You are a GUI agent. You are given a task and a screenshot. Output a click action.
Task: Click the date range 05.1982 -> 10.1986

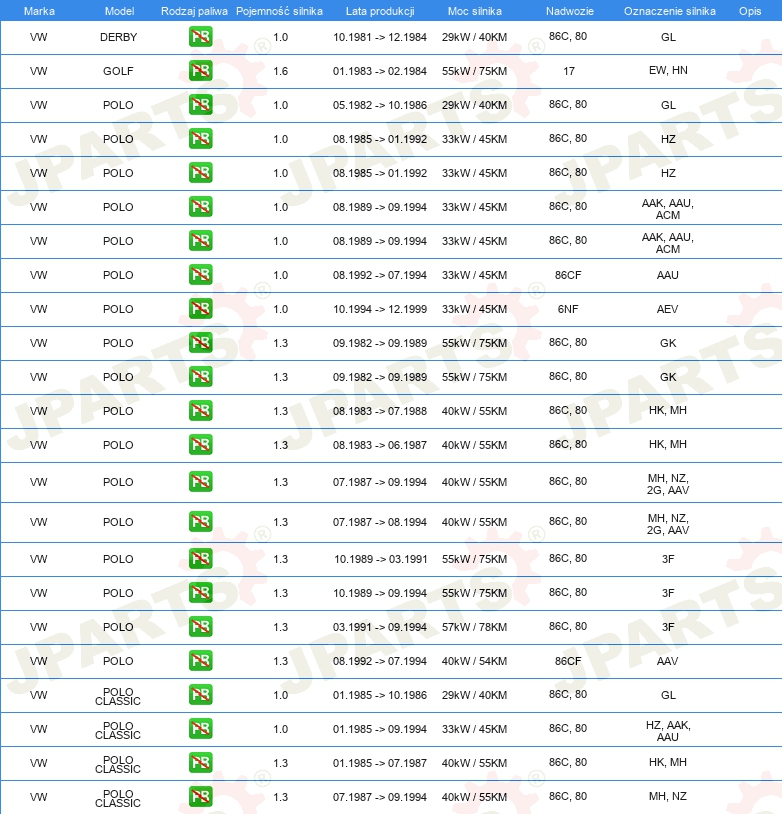pos(380,105)
